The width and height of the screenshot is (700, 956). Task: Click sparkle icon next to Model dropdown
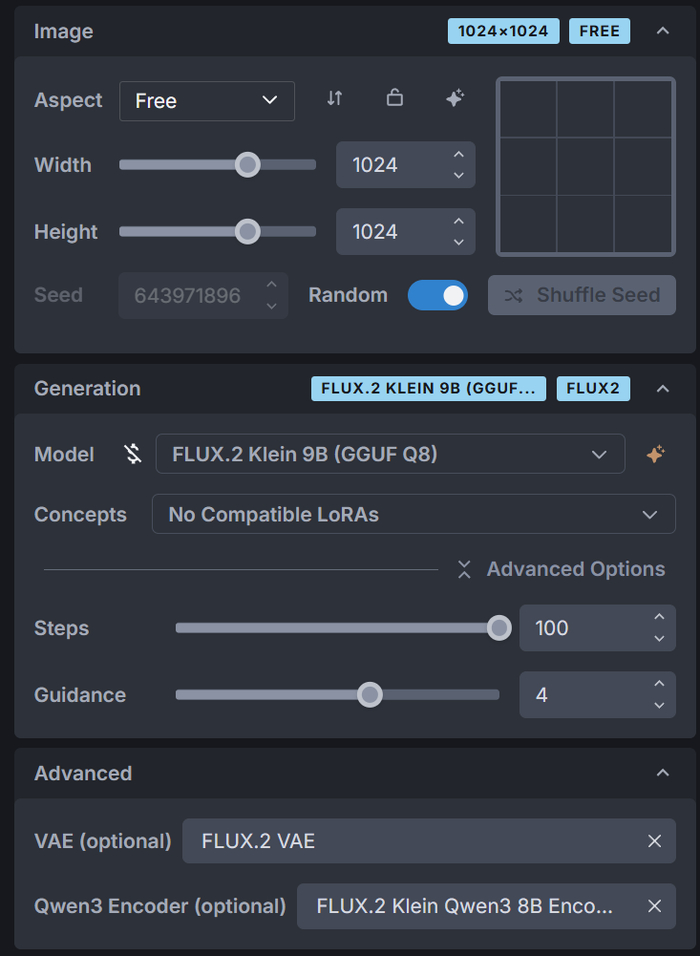[655, 454]
